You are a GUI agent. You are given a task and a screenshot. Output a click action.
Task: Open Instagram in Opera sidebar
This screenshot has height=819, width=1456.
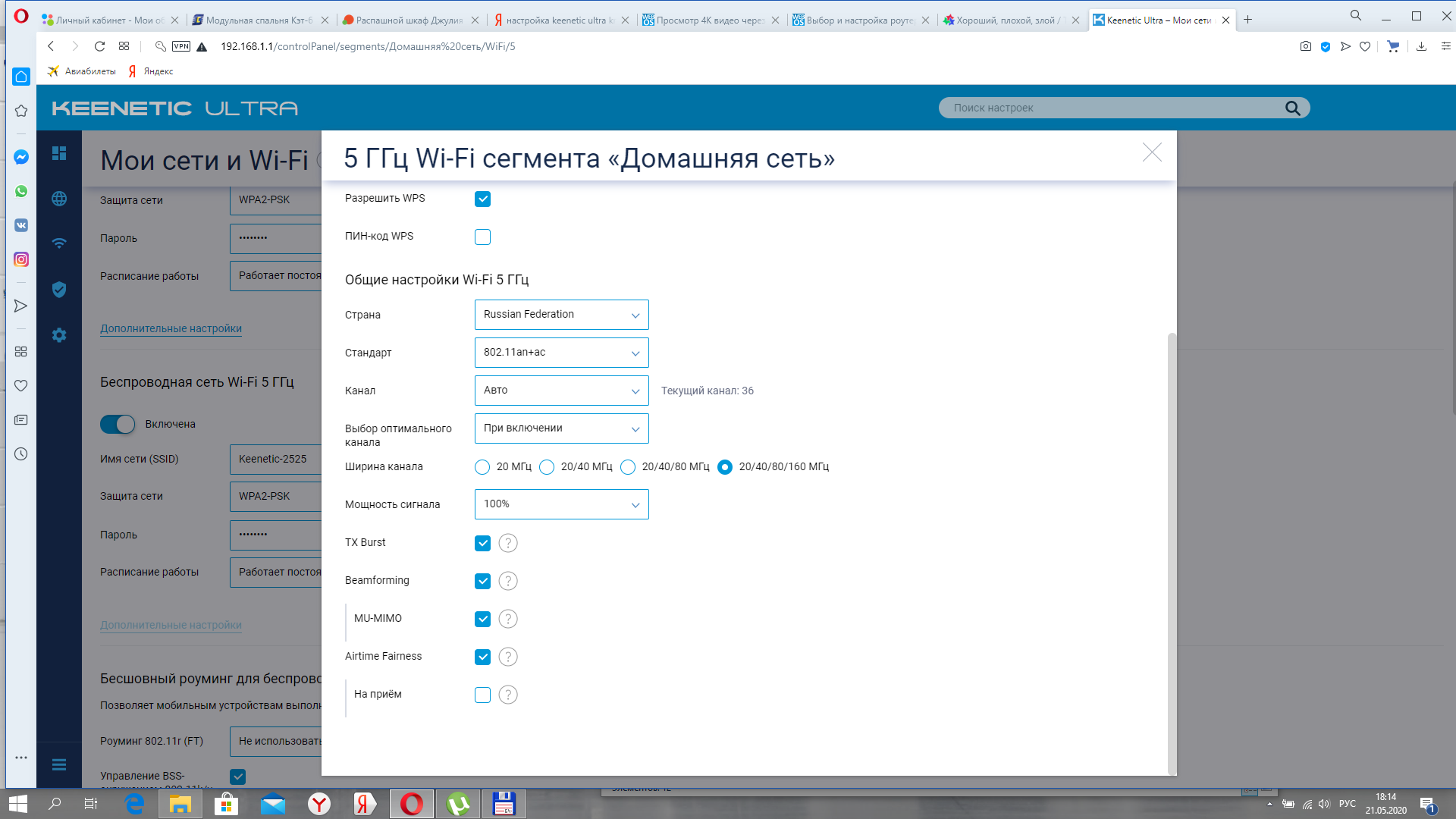pos(21,259)
